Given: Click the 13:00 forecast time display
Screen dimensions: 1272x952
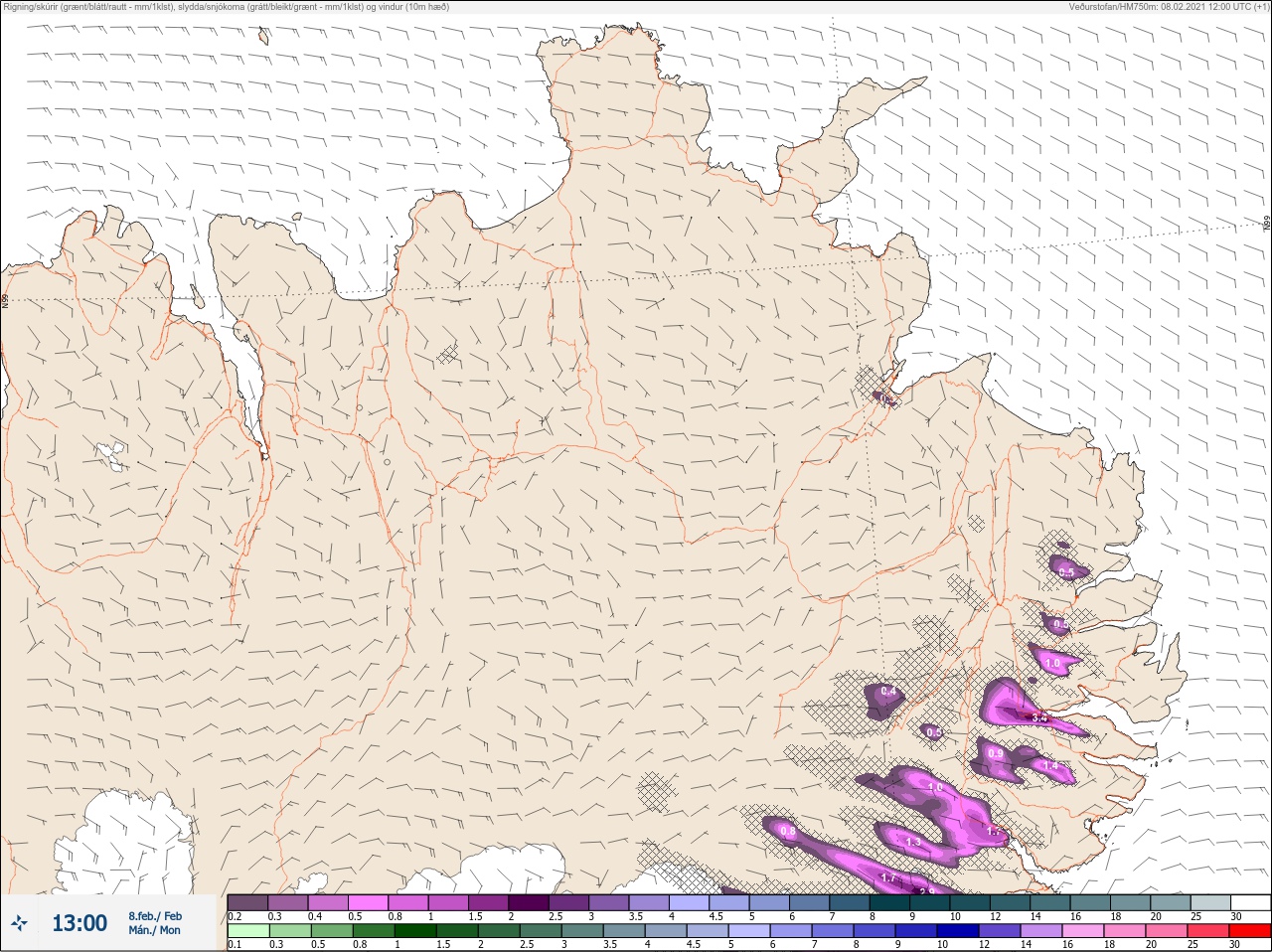Looking at the screenshot, I should (79, 923).
